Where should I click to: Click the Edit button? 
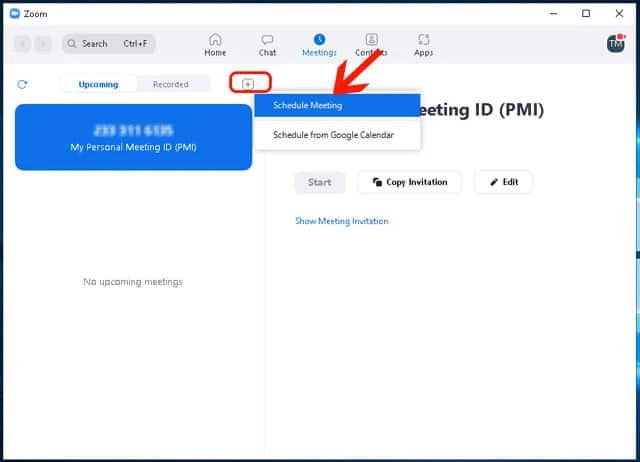click(x=503, y=182)
